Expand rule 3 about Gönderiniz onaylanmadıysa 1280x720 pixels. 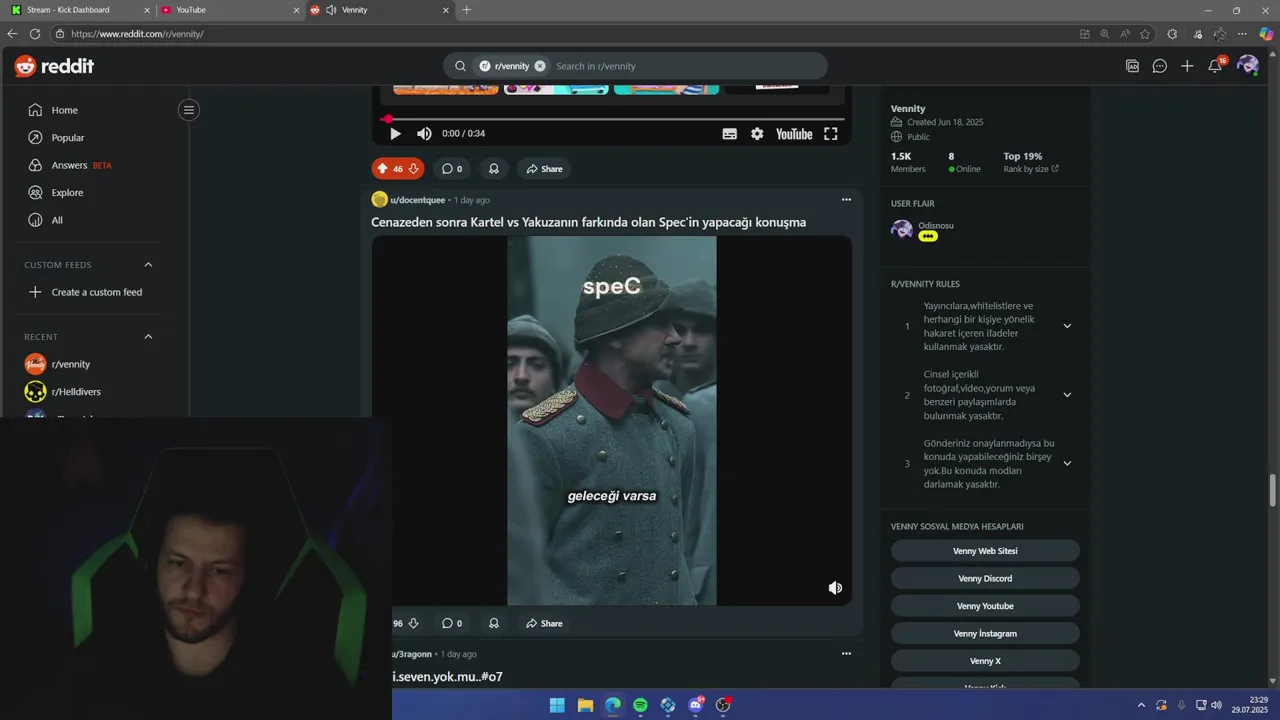1067,463
